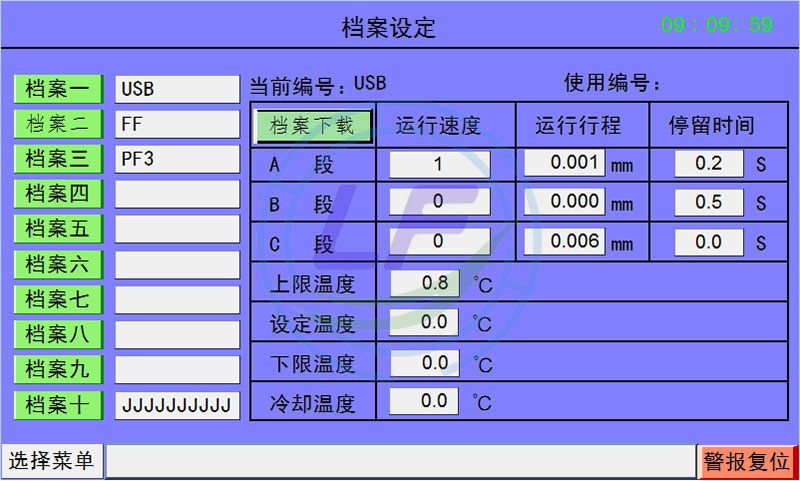This screenshot has height=481, width=800.
Task: Change the B段 停留时间 value 0.5
Action: [708, 202]
